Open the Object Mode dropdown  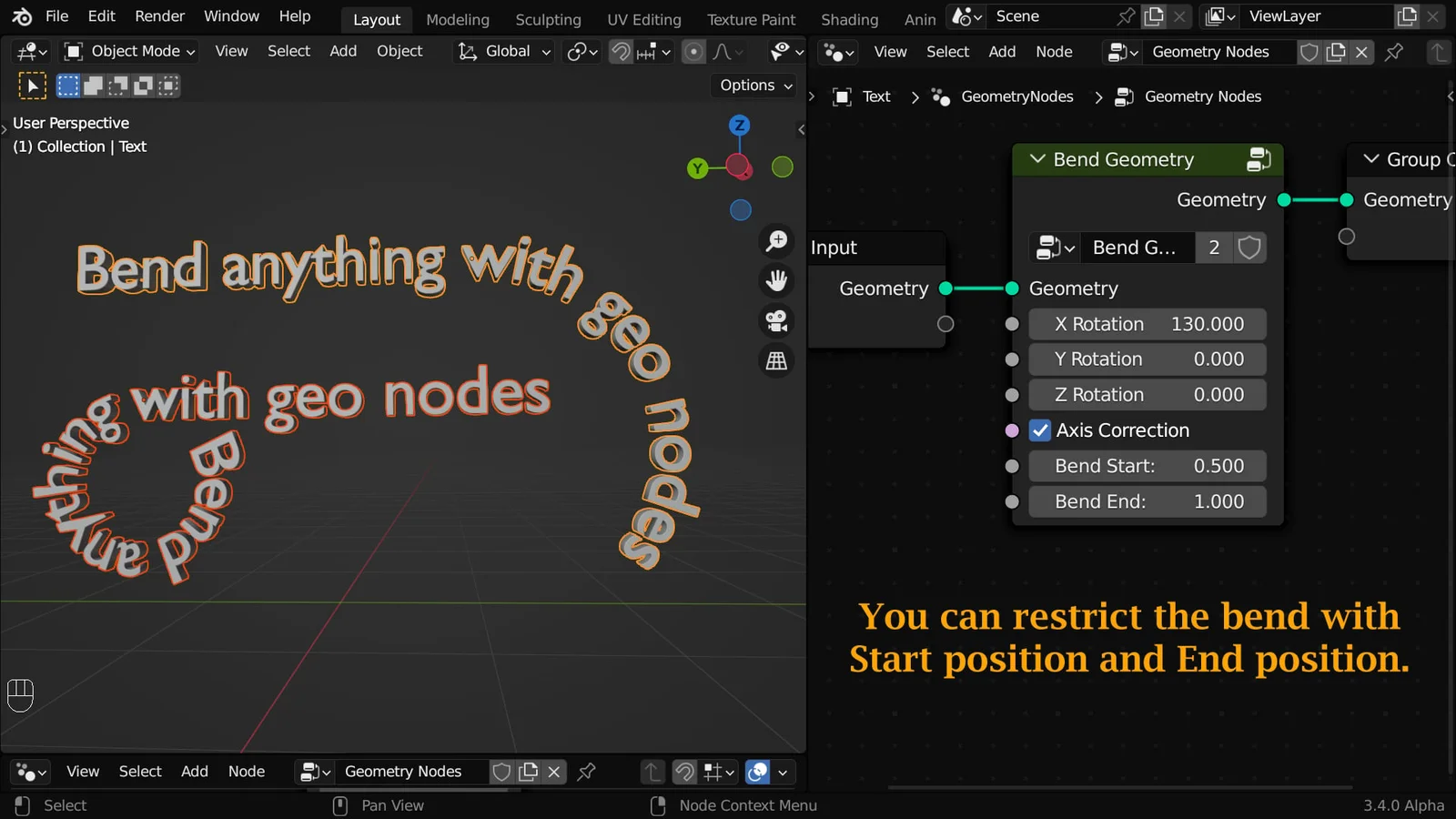pos(128,51)
